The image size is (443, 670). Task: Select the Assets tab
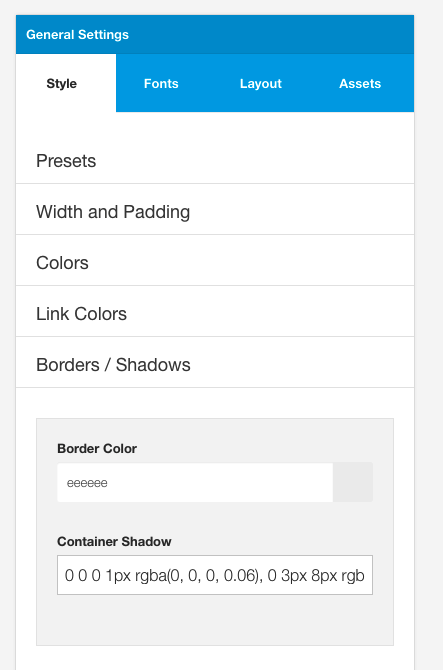tap(360, 83)
